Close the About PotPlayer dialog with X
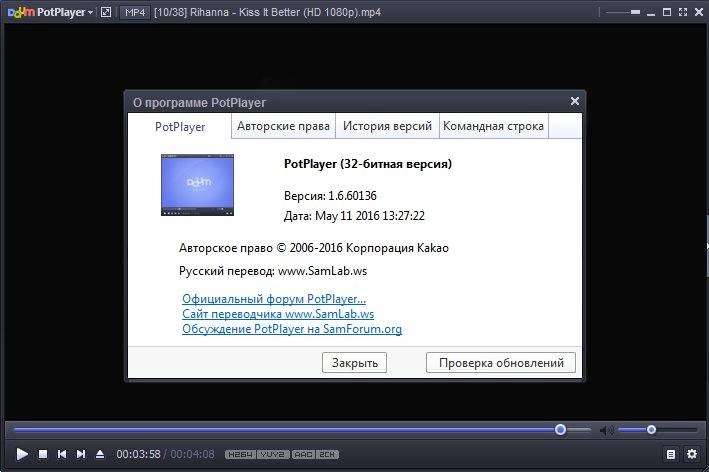Screen dimensions: 709x472 tap(575, 101)
